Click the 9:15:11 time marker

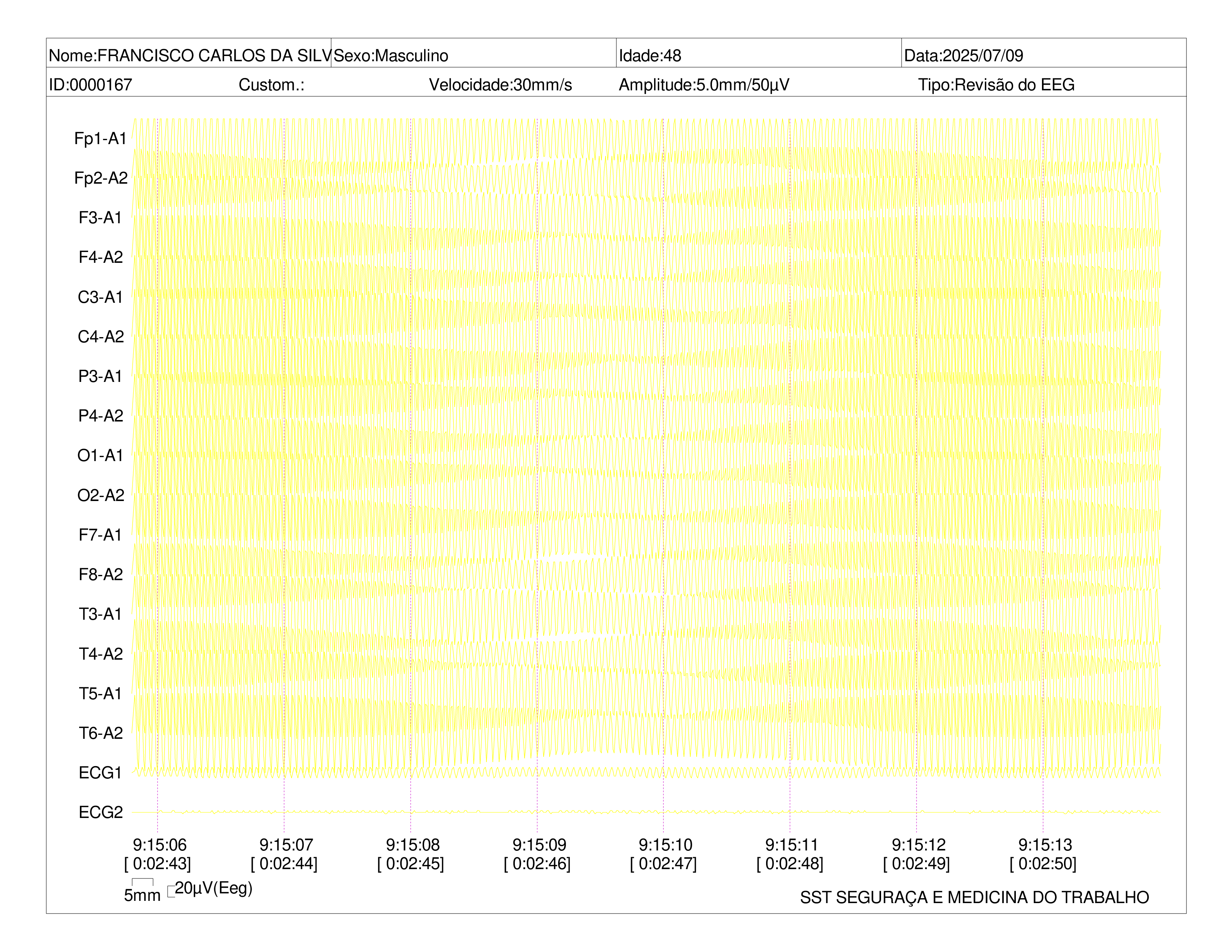coord(792,845)
